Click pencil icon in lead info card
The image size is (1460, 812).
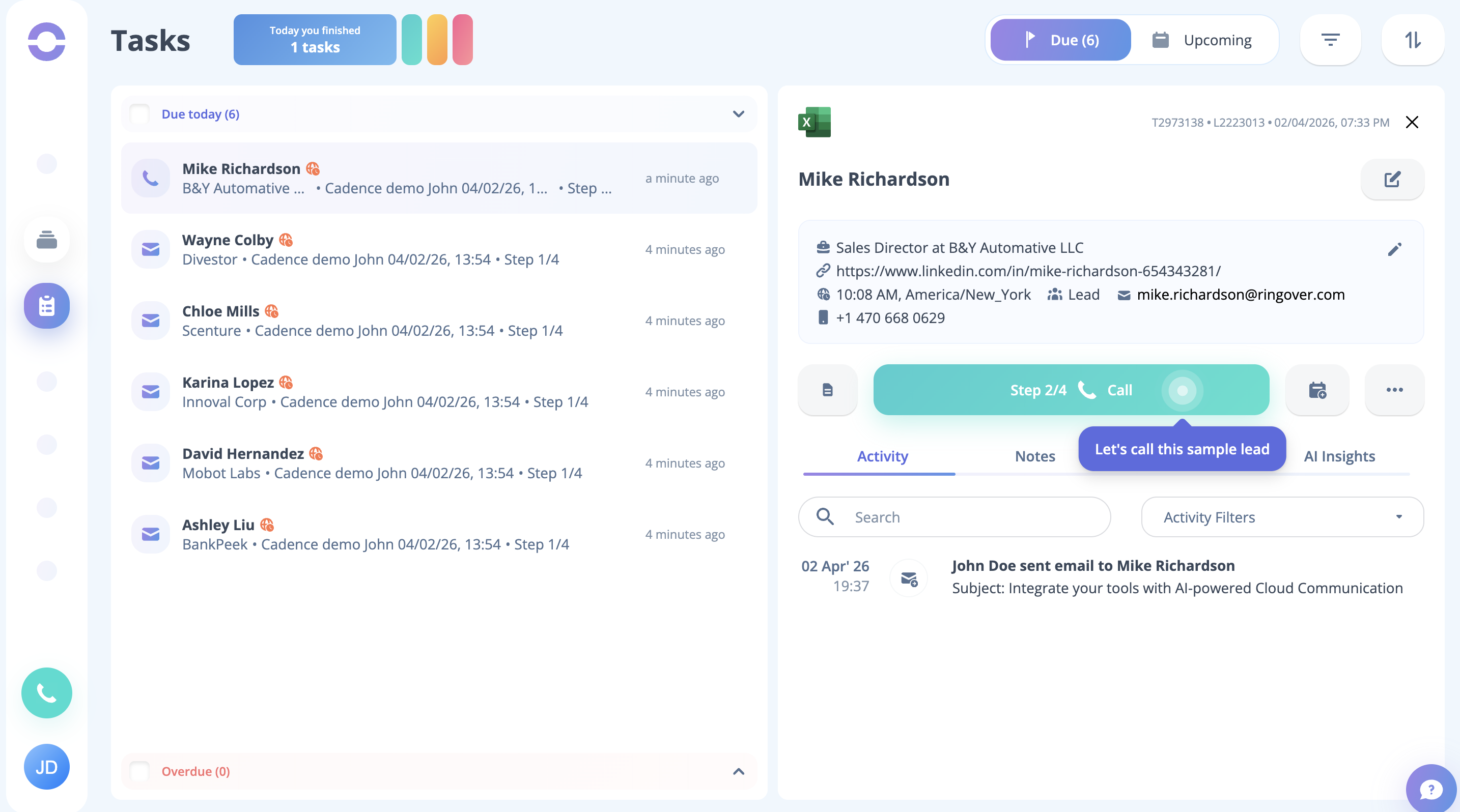coord(1394,249)
